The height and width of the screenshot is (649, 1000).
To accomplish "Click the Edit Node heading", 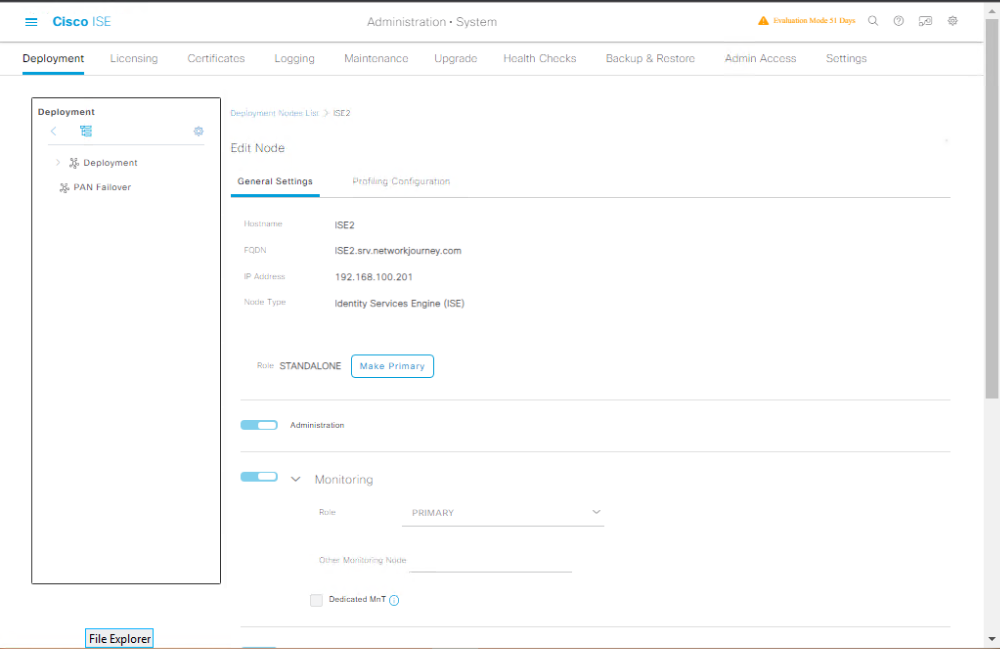I will tap(258, 148).
